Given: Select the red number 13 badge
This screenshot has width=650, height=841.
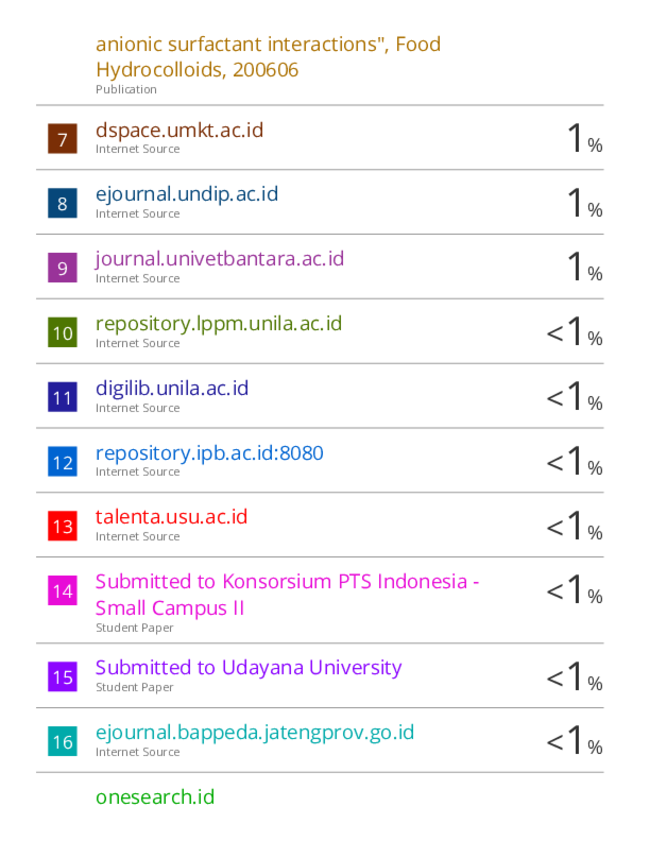Looking at the screenshot, I should coord(62,526).
